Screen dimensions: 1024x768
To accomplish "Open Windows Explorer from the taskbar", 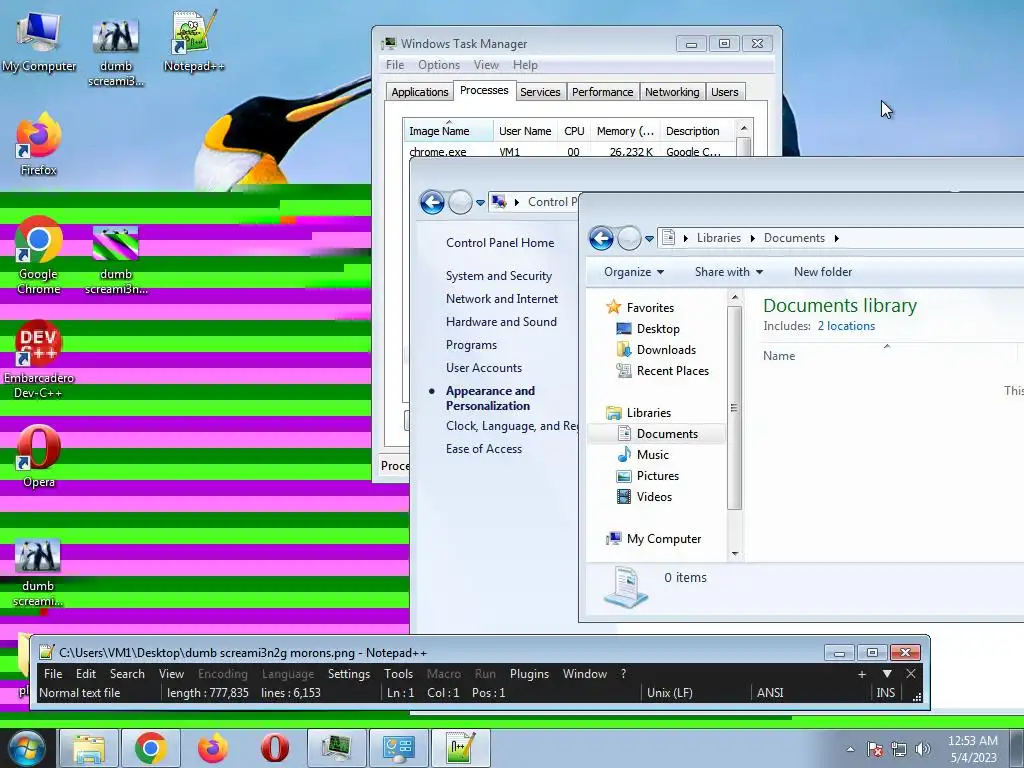I will click(x=89, y=748).
